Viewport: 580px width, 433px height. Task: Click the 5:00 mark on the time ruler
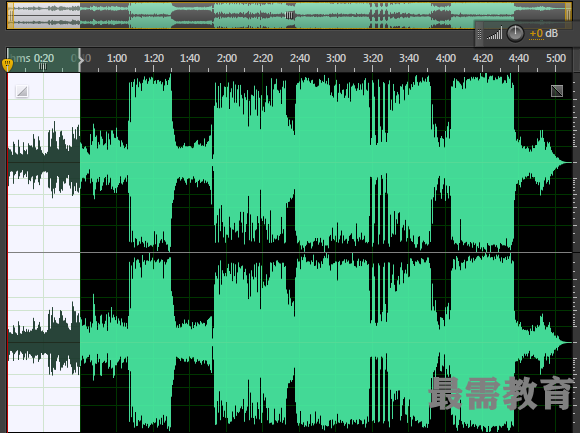coord(556,58)
